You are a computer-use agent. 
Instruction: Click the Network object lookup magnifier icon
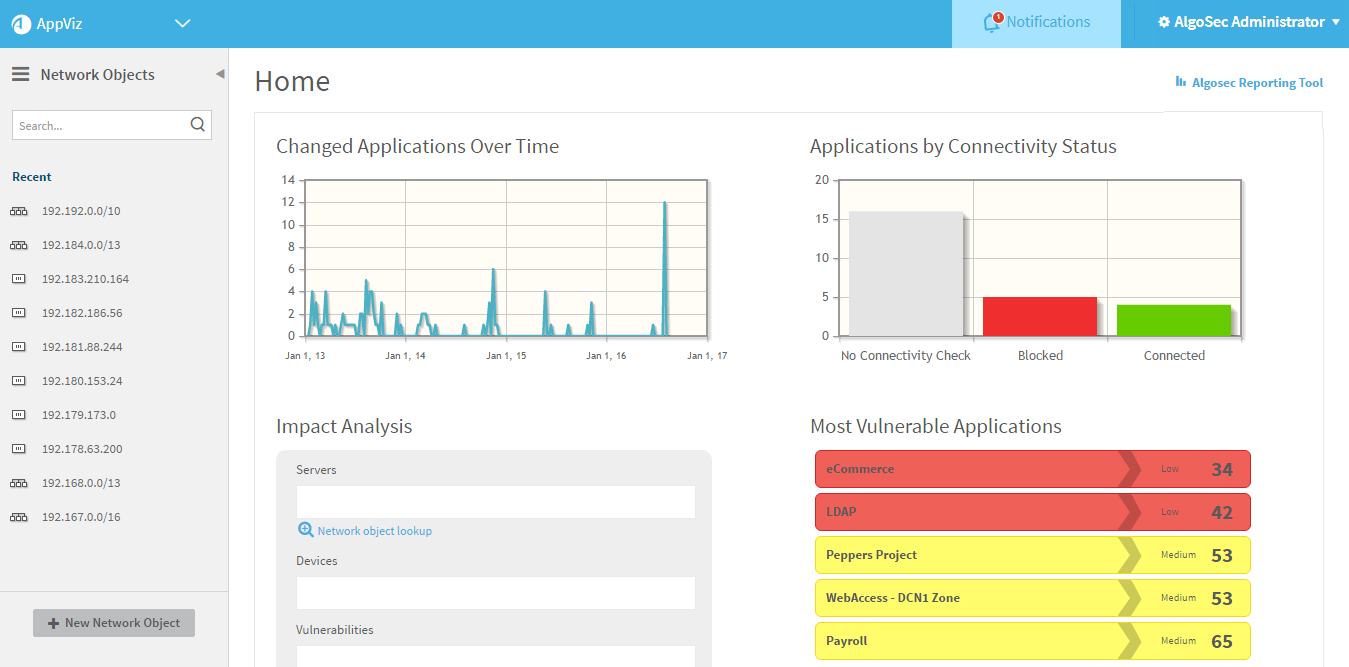[305, 530]
